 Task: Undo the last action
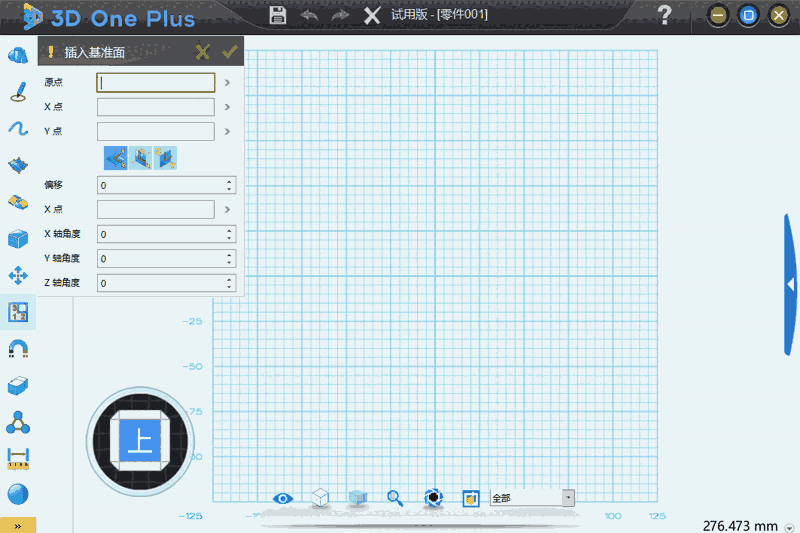pyautogui.click(x=309, y=15)
